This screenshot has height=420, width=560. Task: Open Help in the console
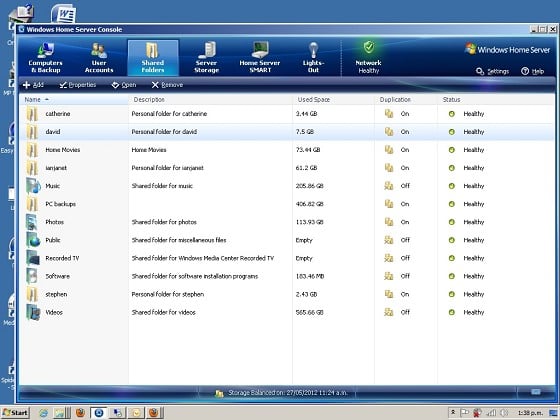(x=532, y=71)
